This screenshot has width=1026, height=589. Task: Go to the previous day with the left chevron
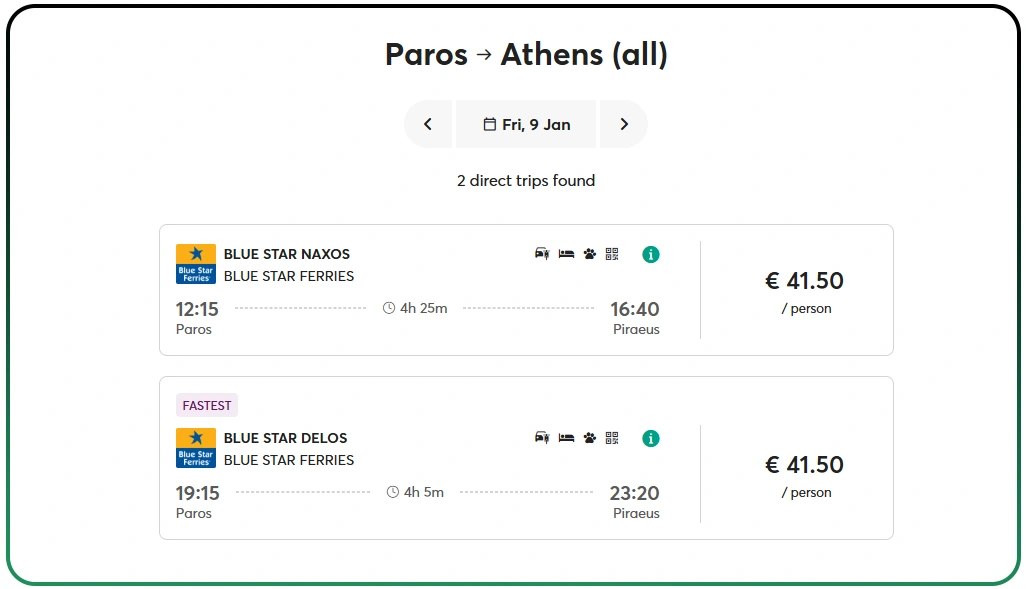(x=428, y=124)
